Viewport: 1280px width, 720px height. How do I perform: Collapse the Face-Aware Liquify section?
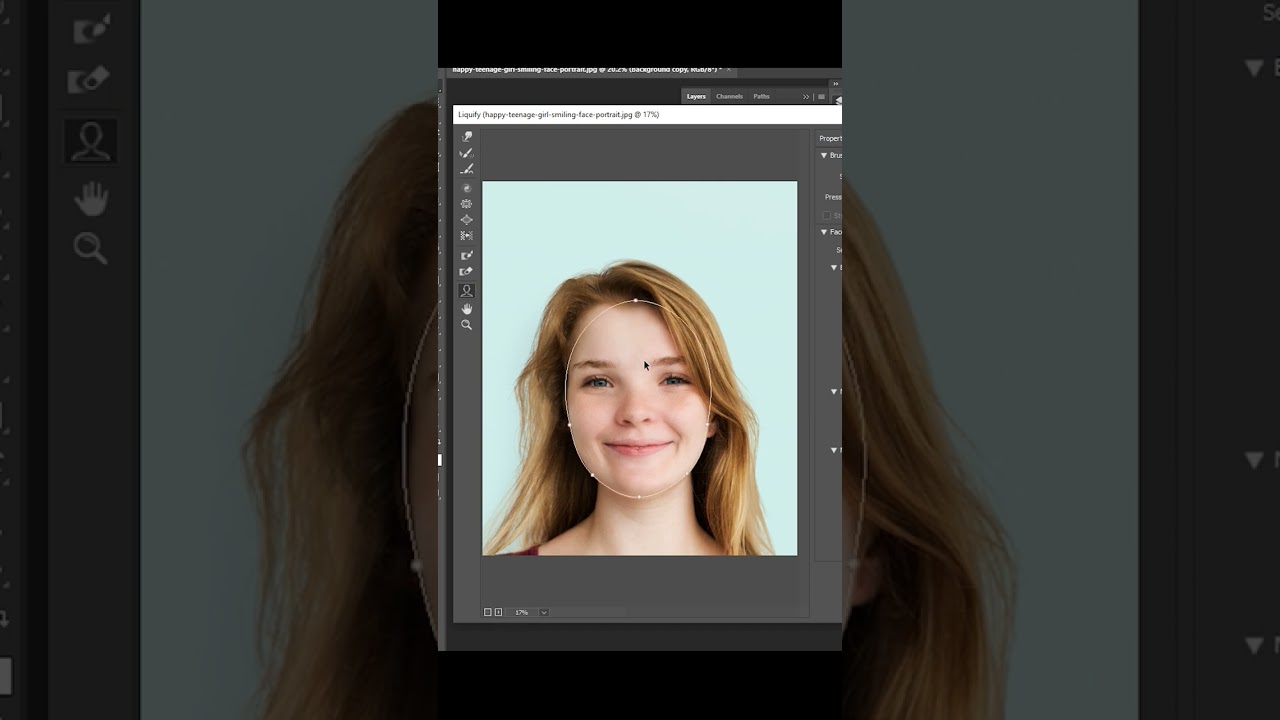824,232
